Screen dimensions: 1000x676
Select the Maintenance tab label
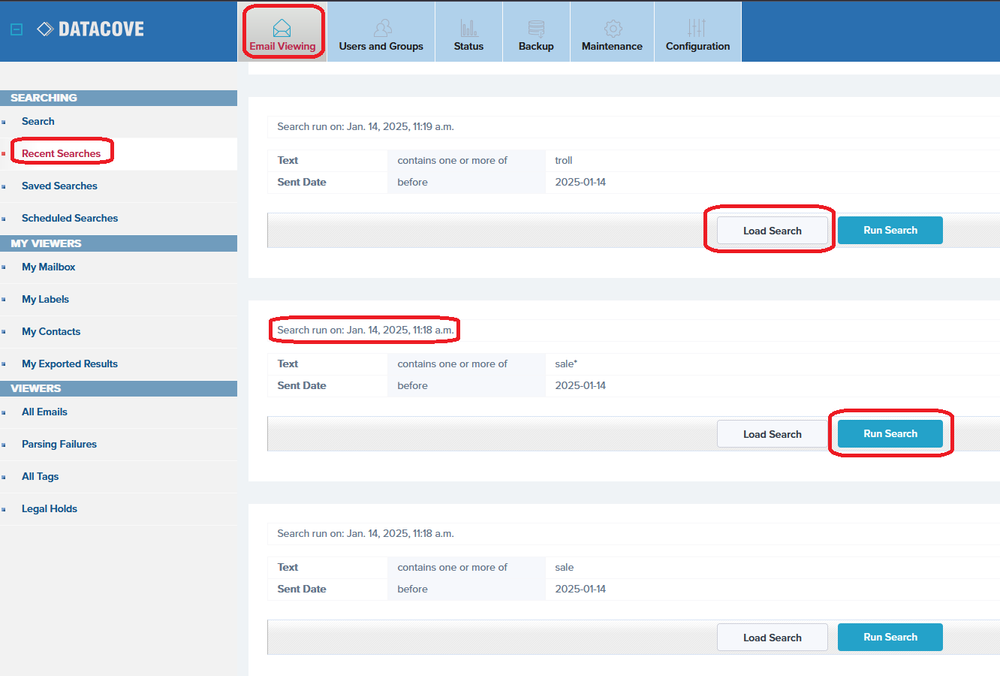612,47
